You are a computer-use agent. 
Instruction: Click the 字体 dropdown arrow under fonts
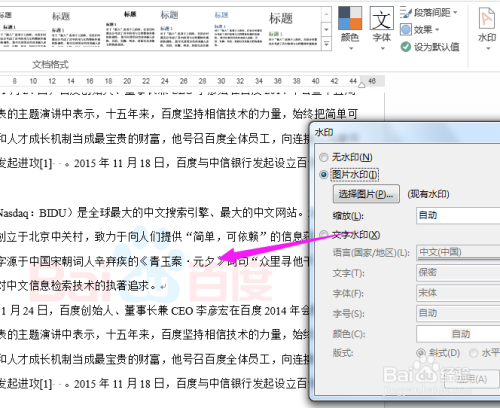tap(383, 49)
